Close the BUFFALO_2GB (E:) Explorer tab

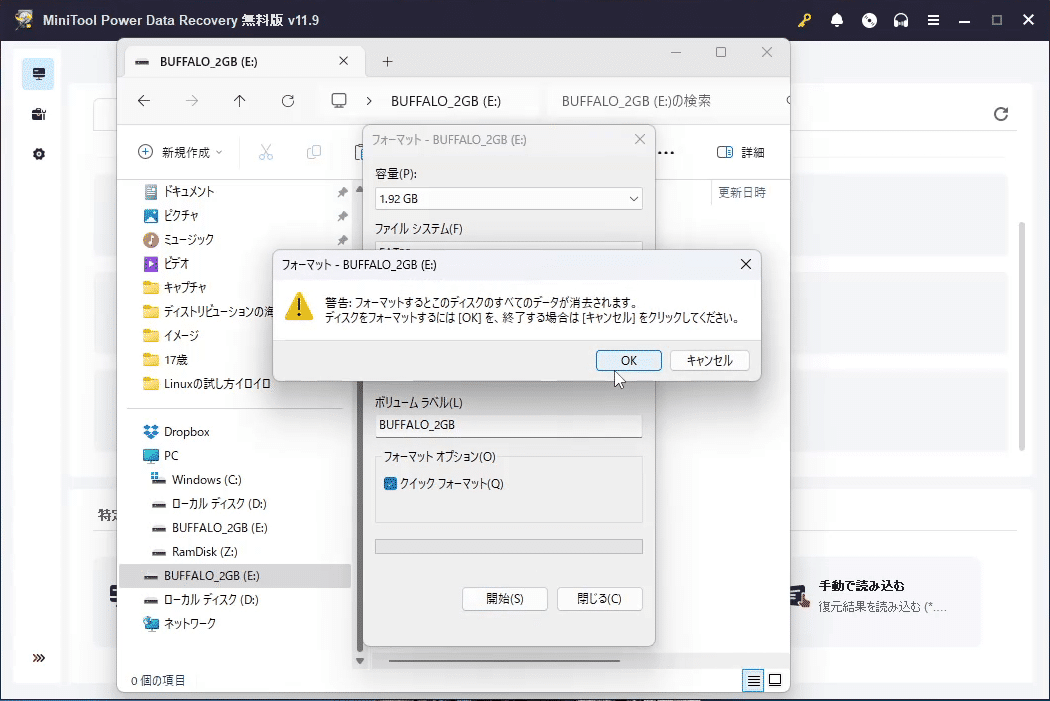pos(344,61)
